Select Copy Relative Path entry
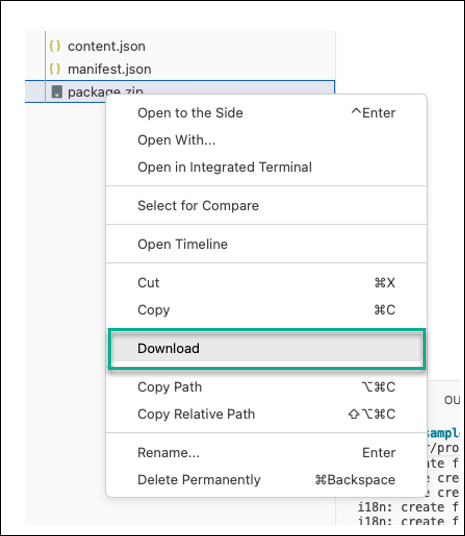 [x=266, y=414]
